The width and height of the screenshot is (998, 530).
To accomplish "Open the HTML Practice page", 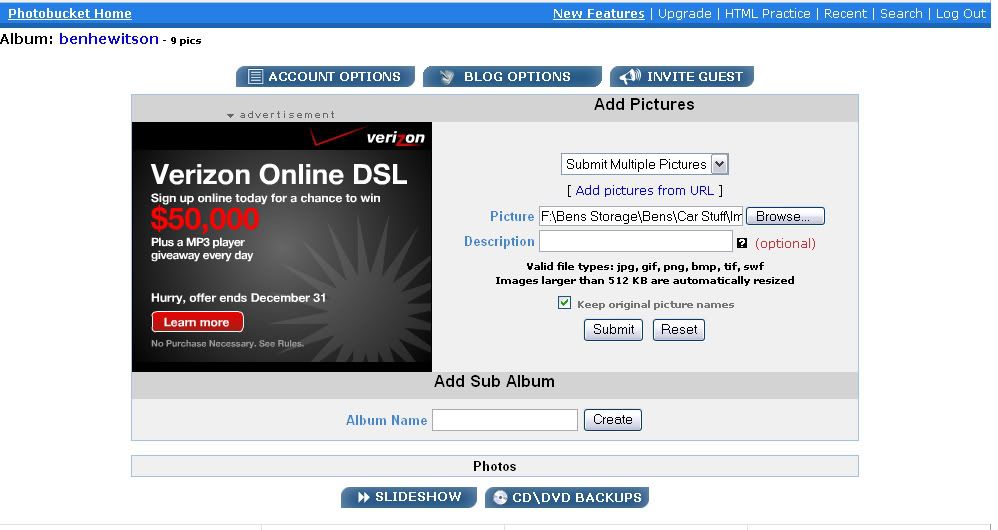I will coord(768,13).
